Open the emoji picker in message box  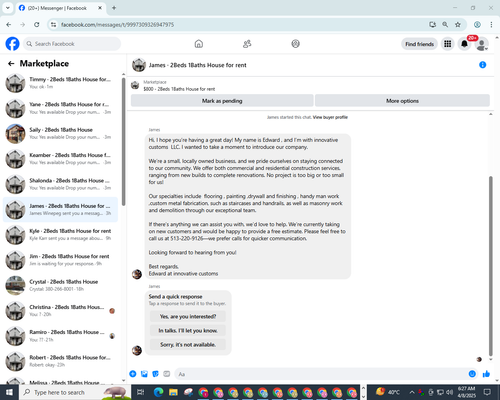[x=472, y=374]
